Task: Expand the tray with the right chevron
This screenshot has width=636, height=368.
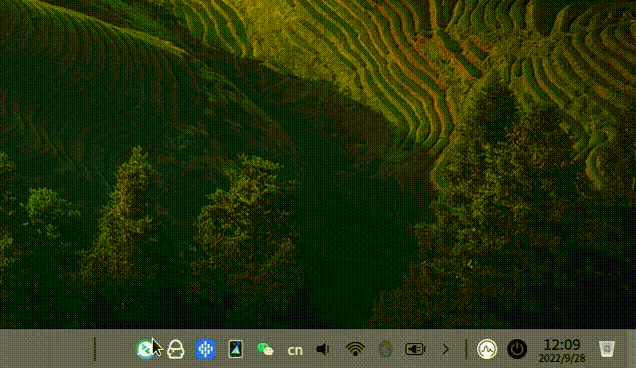Action: (x=446, y=349)
